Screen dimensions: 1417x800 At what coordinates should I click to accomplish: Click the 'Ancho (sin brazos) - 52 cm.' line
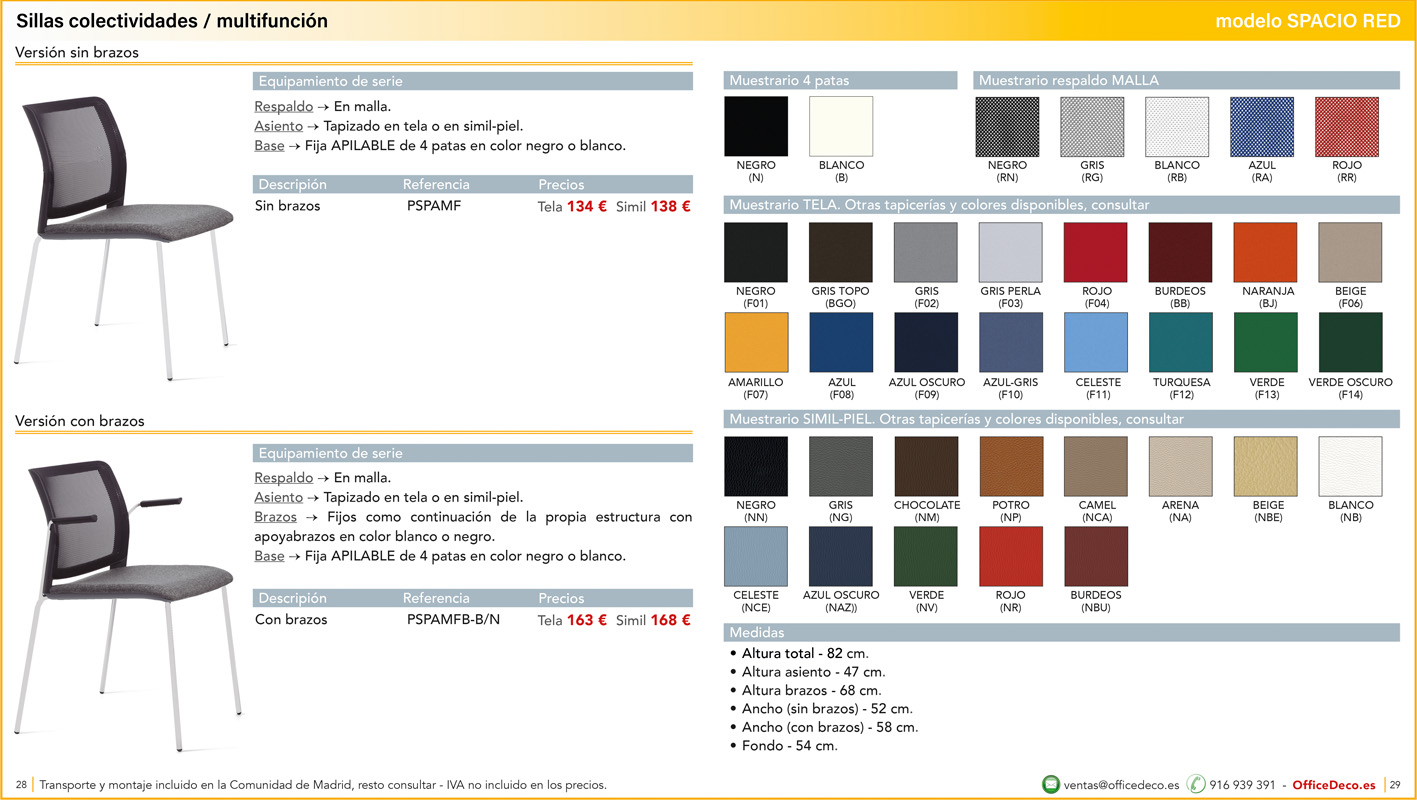[x=827, y=709]
